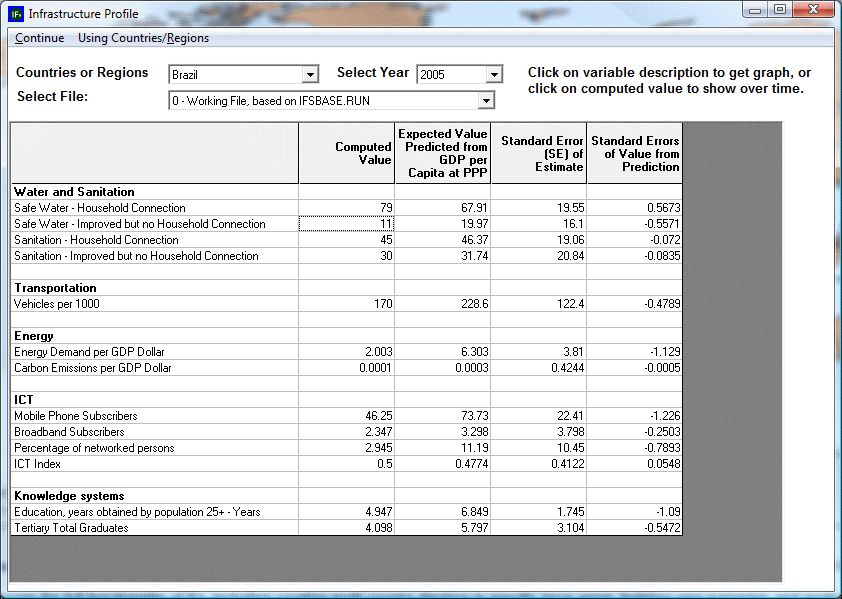Screen dimensions: 842x599
Task: Click Vehicles per 1000 variable description
Action: 57,304
